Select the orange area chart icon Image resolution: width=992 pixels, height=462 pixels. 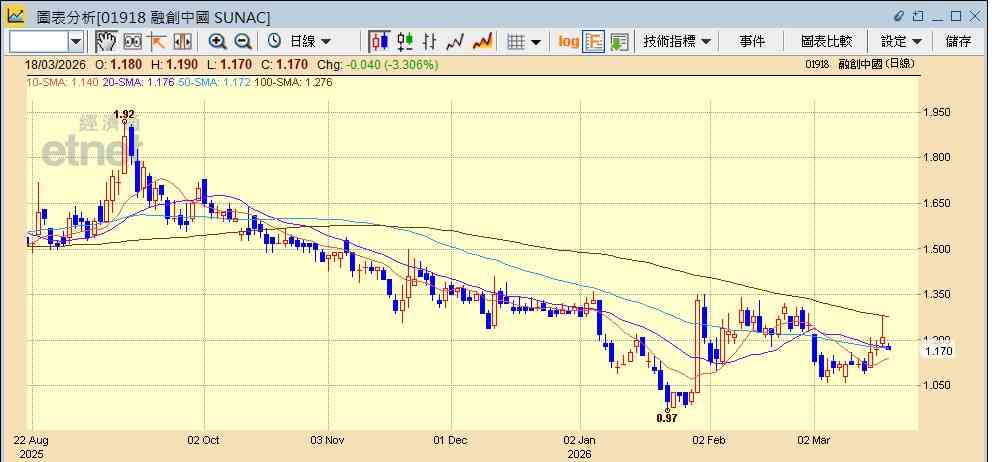click(x=482, y=42)
